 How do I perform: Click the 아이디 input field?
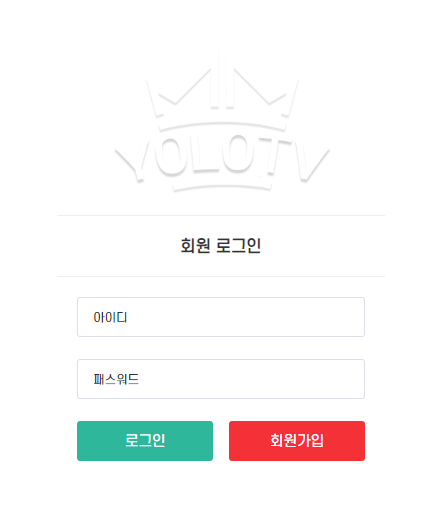221,317
